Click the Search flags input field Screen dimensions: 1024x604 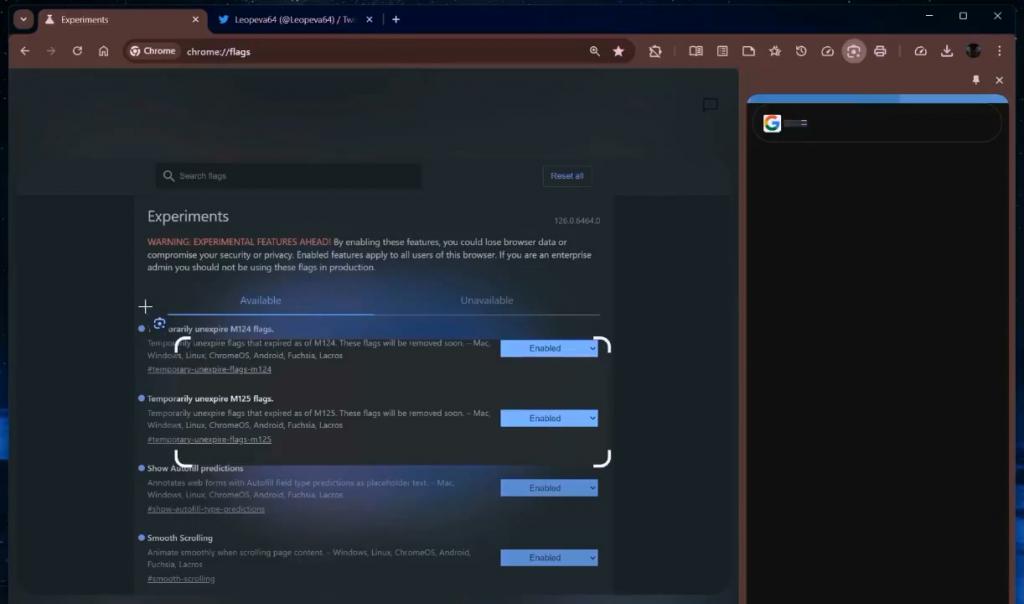pyautogui.click(x=290, y=176)
